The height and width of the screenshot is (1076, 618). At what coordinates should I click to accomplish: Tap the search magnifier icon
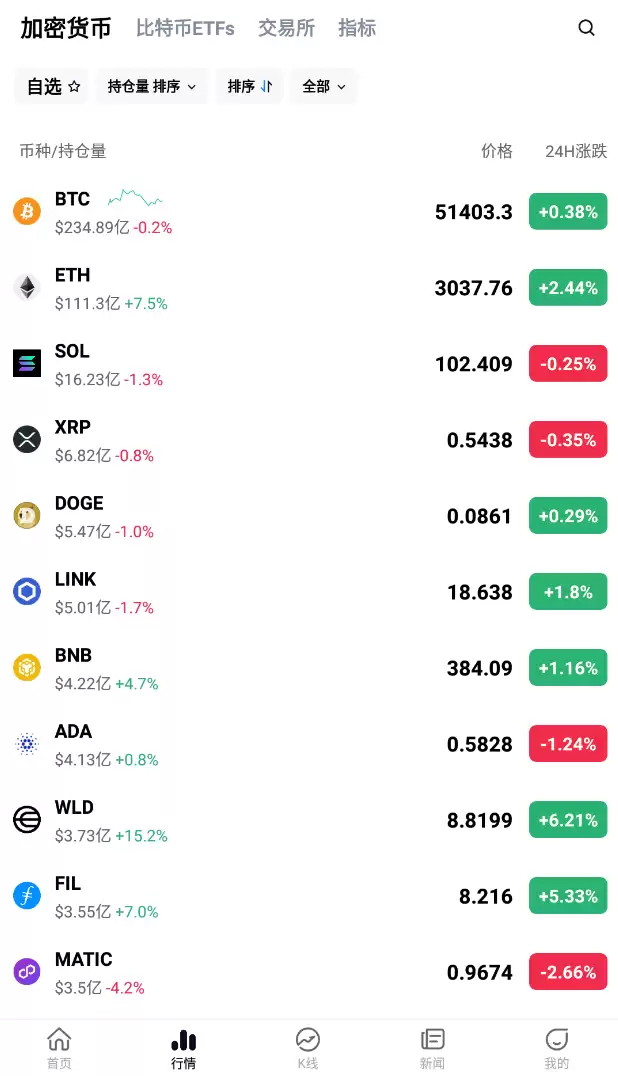pos(587,28)
